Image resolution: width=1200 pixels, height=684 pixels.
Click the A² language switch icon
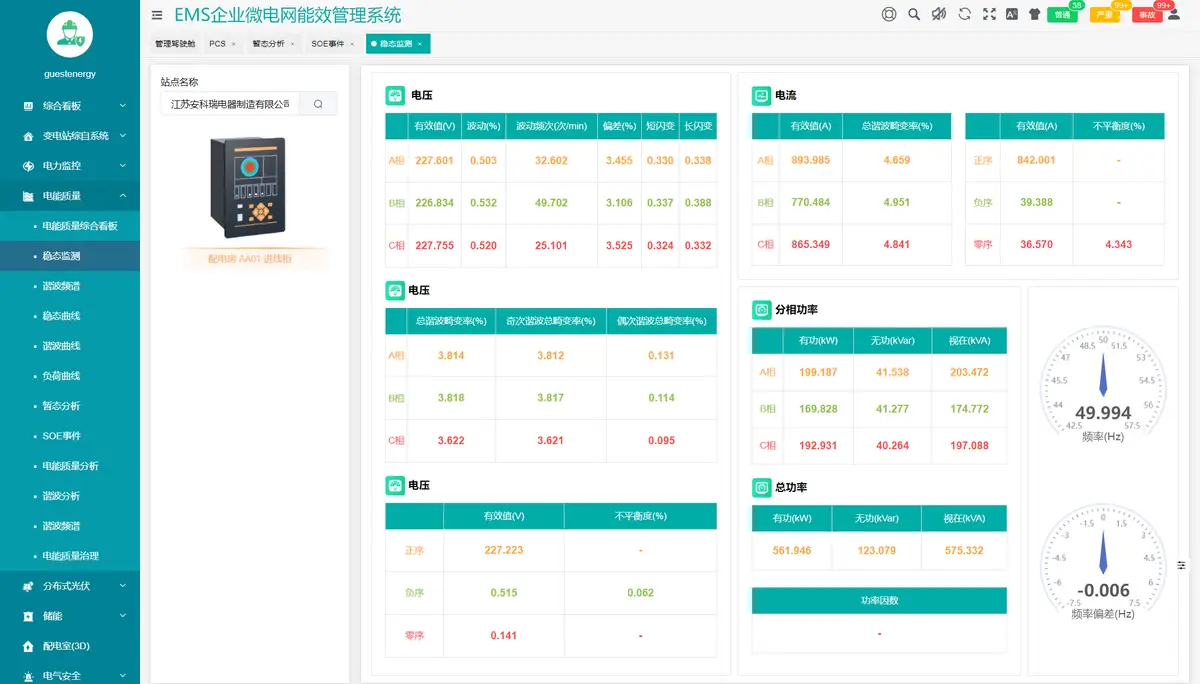point(1012,14)
